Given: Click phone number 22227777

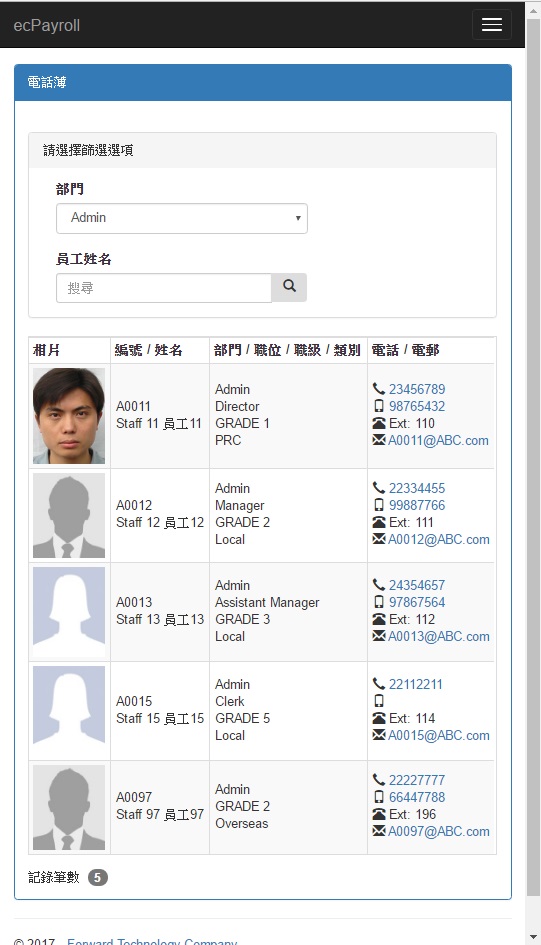Looking at the screenshot, I should point(417,780).
